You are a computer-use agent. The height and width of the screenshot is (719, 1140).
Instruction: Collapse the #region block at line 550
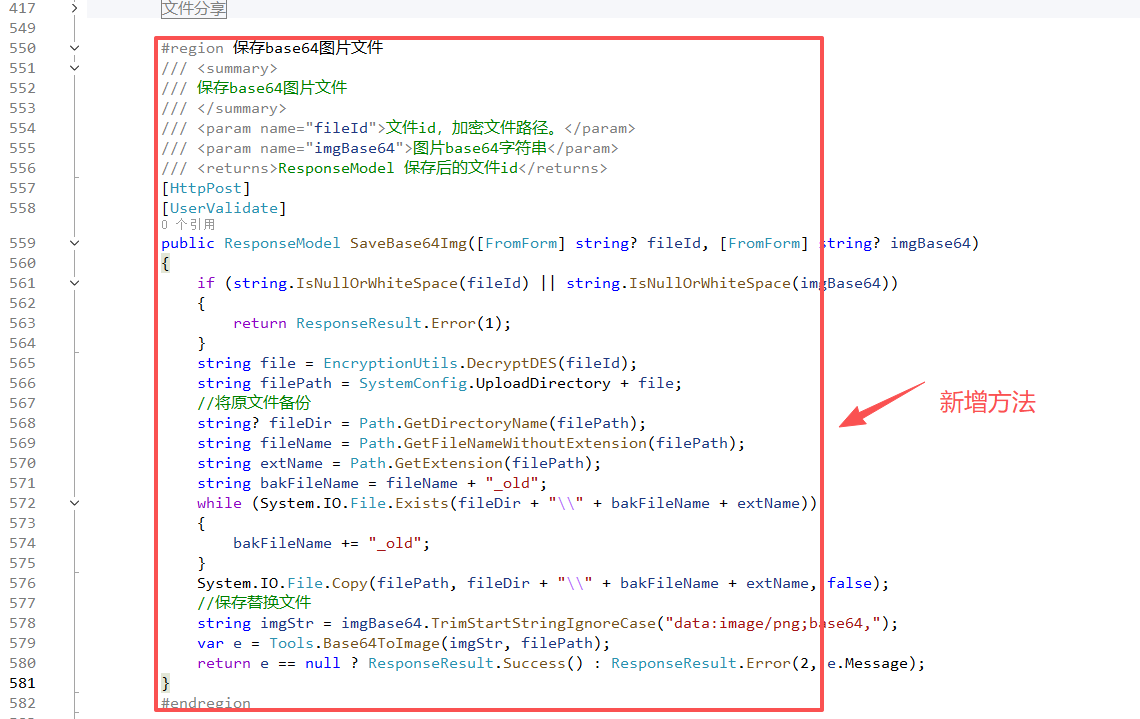point(75,48)
